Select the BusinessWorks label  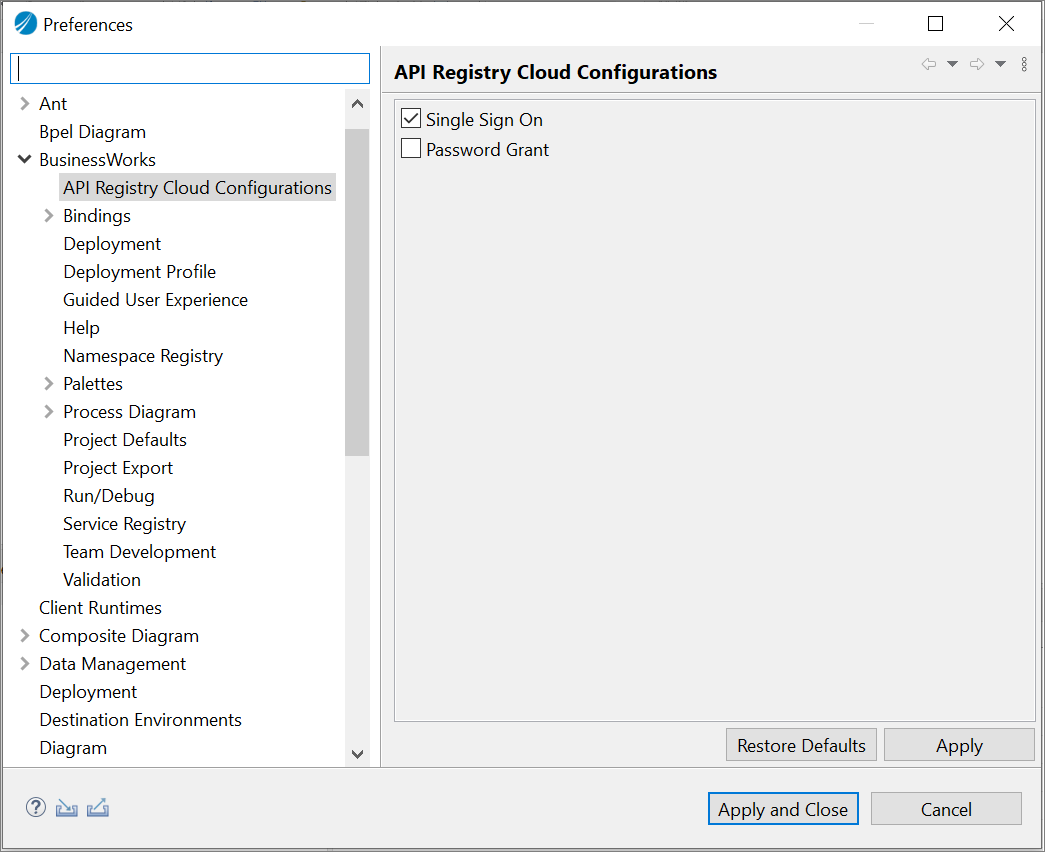[x=97, y=160]
